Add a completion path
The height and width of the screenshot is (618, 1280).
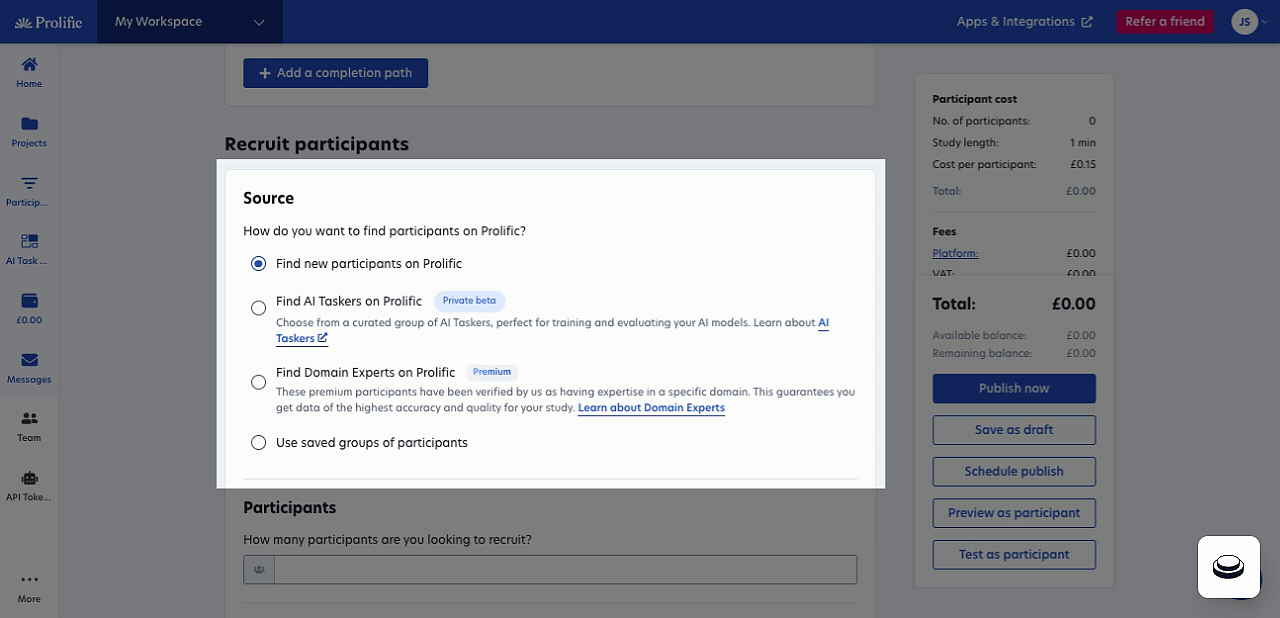pos(336,73)
